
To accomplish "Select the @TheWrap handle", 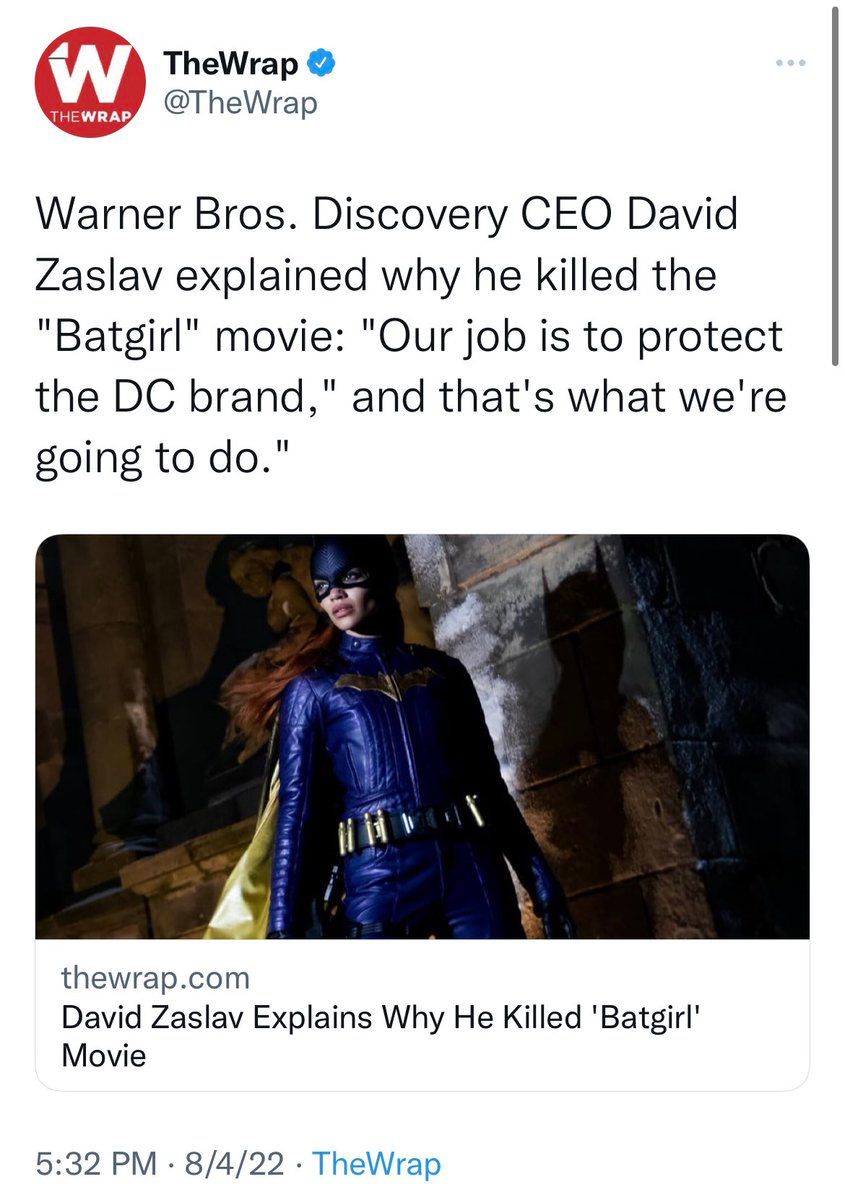I will coord(239,102).
